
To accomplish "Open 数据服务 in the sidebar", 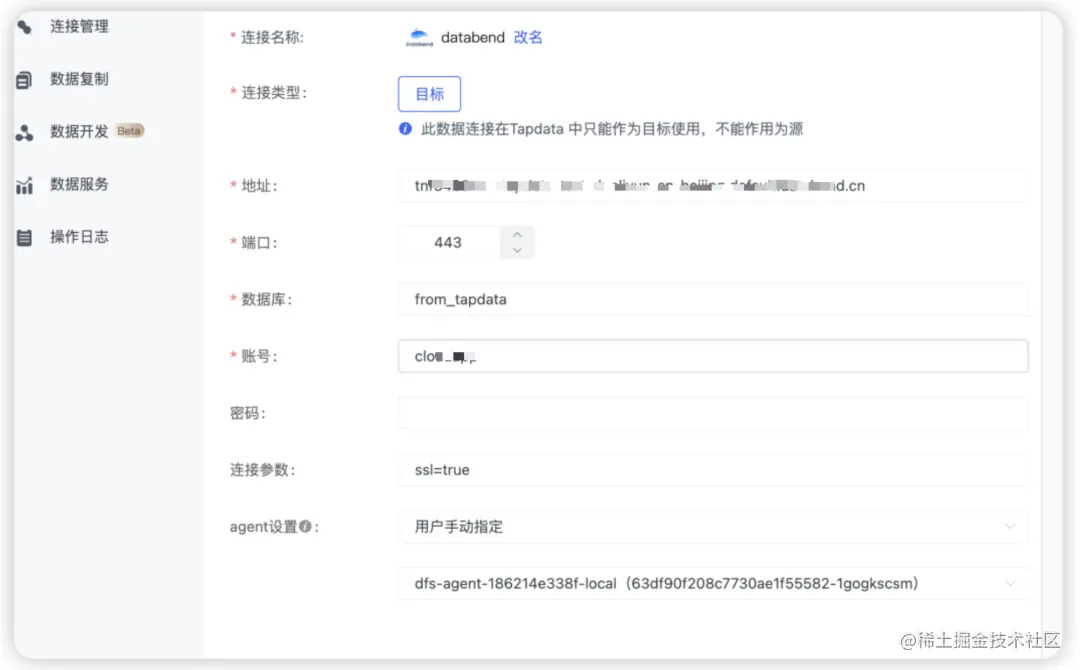I will 79,184.
